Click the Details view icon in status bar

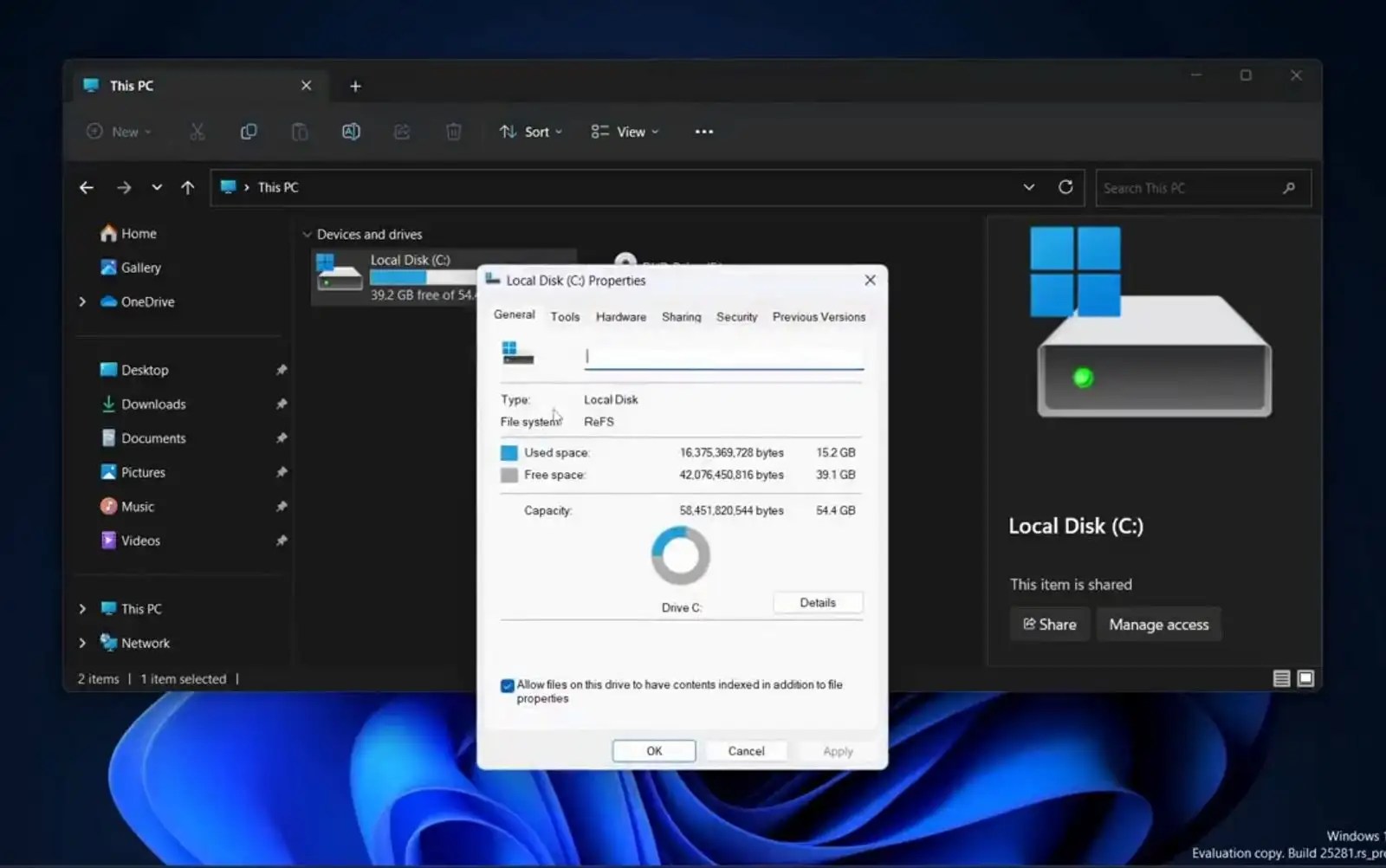pos(1281,679)
